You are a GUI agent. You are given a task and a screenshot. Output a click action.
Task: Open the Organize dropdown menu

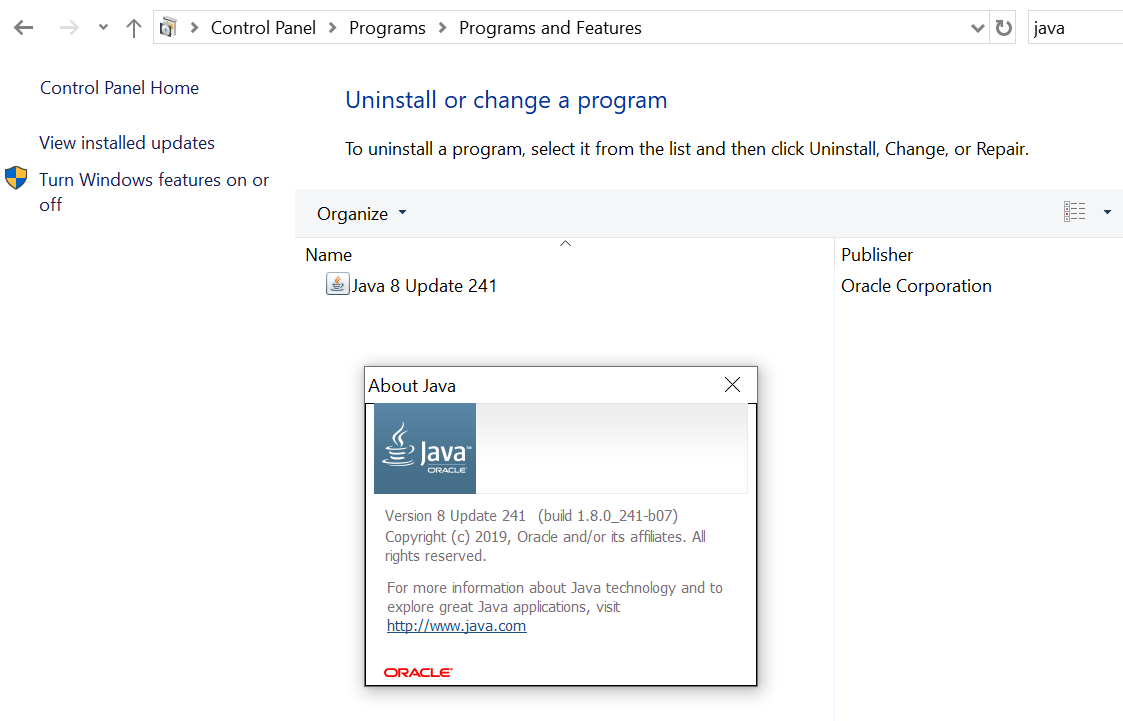click(x=362, y=213)
